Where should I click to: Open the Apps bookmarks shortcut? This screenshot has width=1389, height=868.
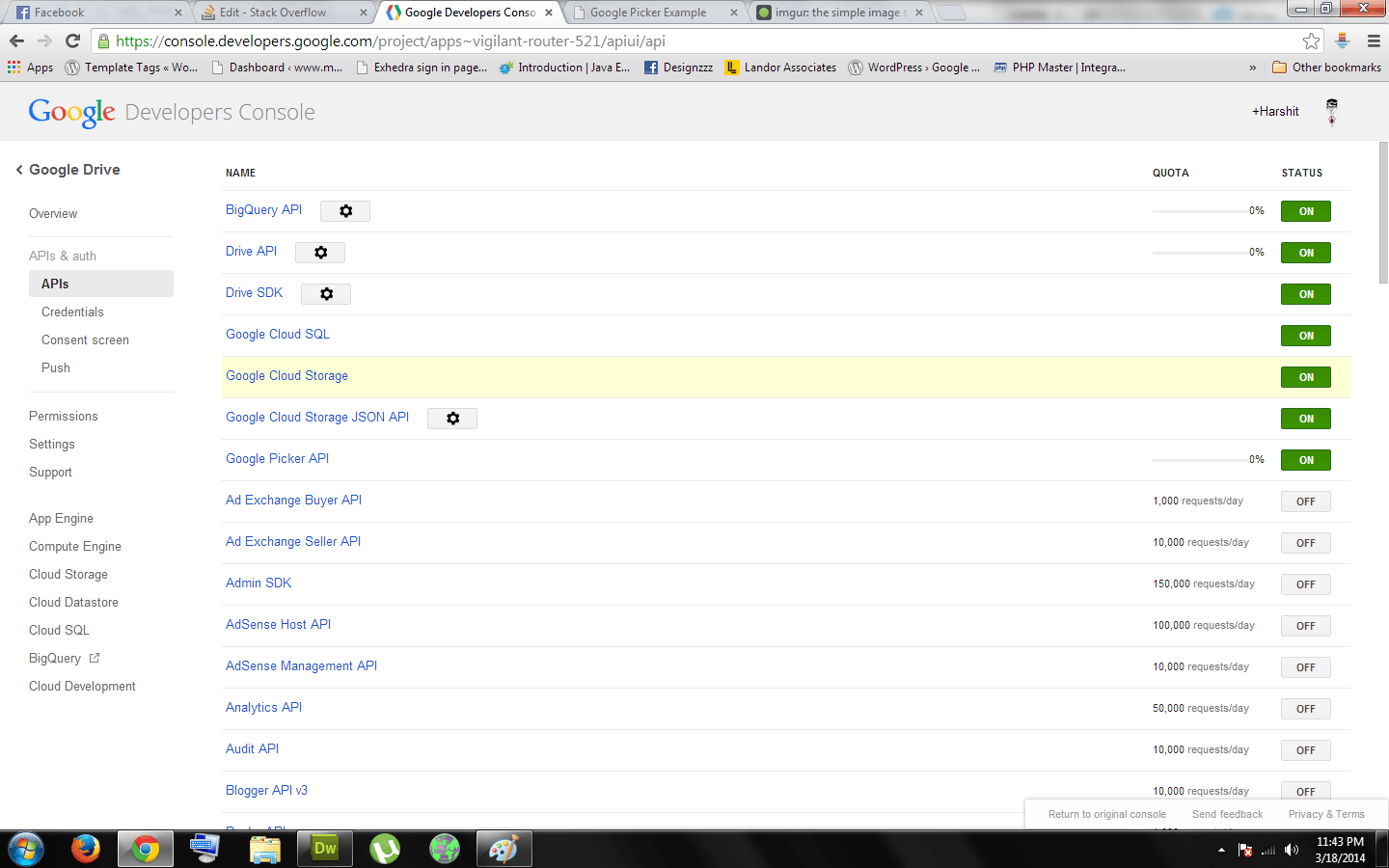(x=30, y=68)
